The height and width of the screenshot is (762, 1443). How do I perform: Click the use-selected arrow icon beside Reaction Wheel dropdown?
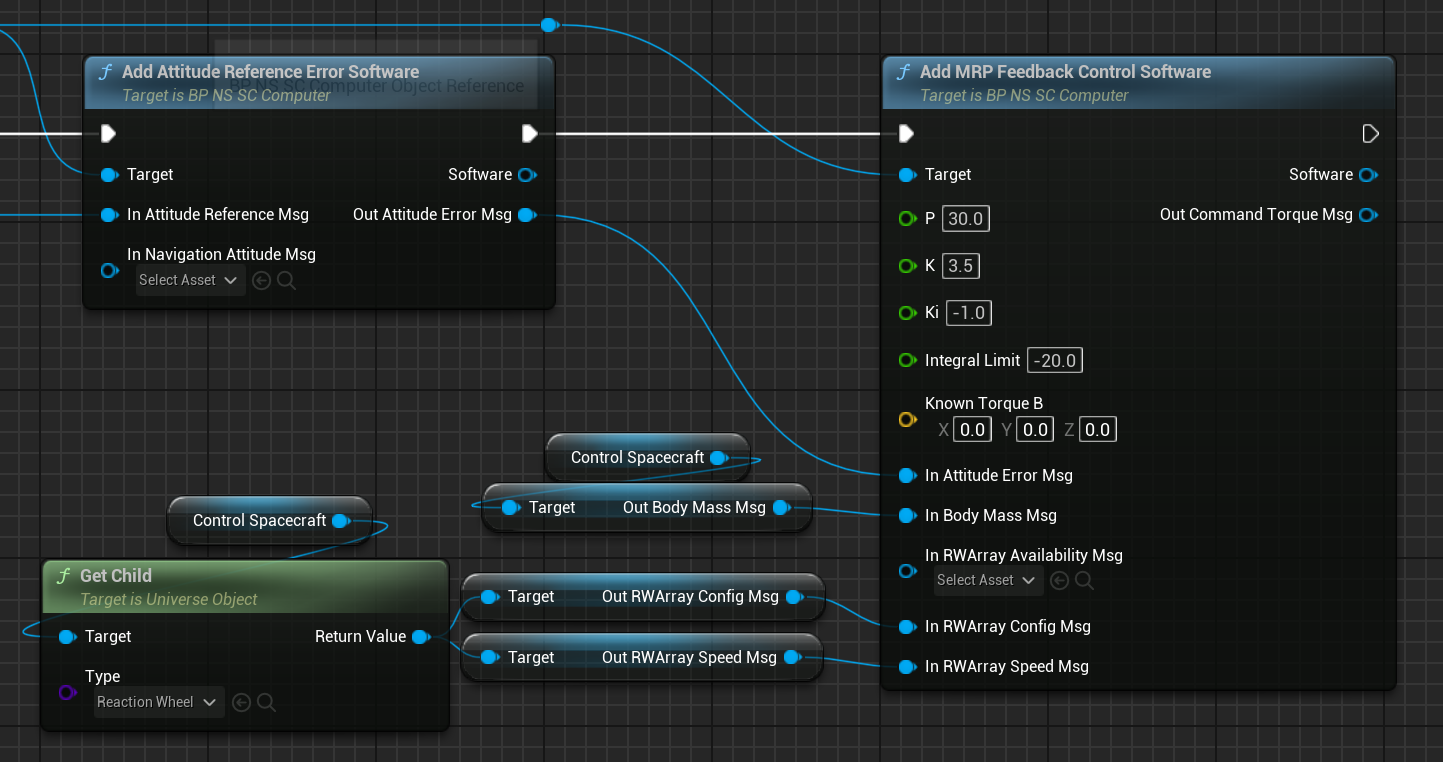[241, 703]
